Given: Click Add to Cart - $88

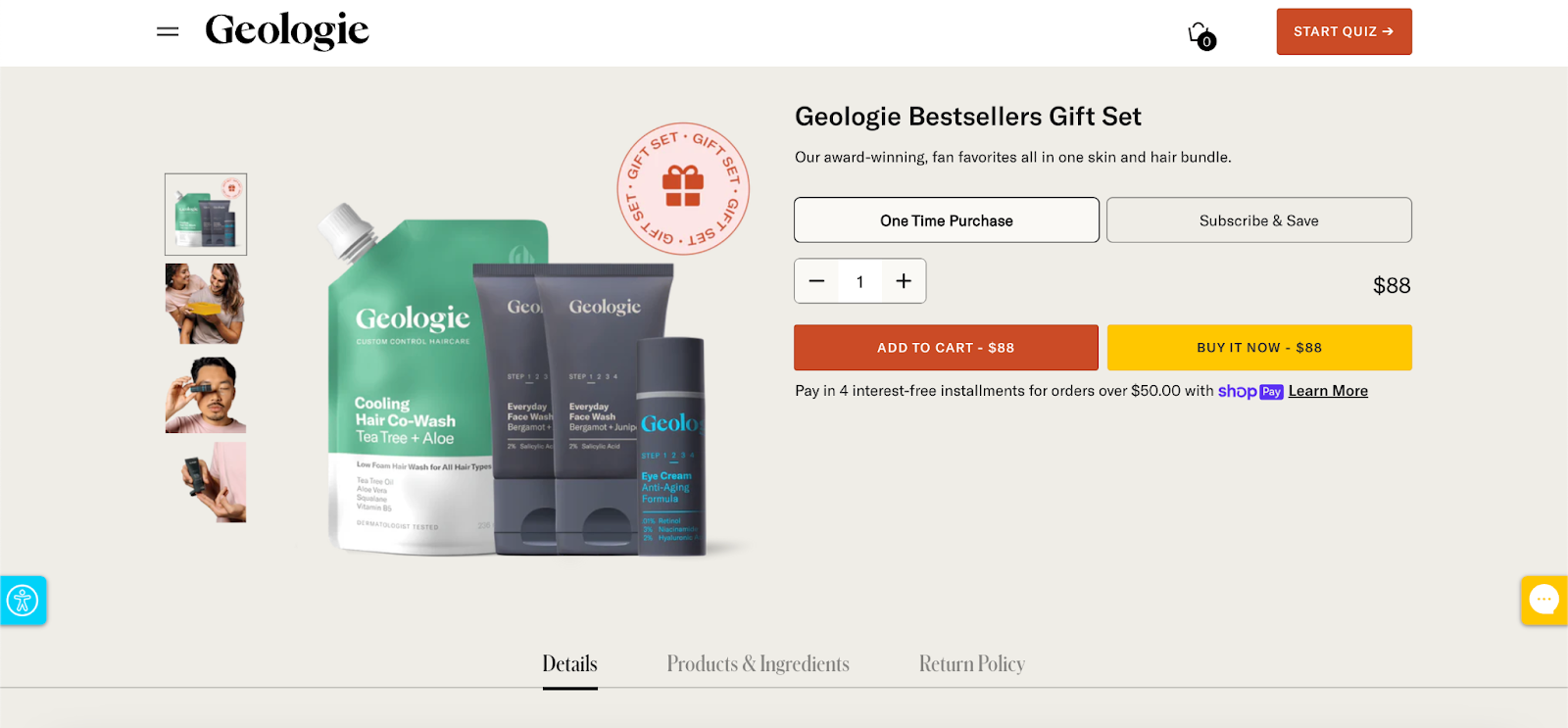Looking at the screenshot, I should click(946, 348).
